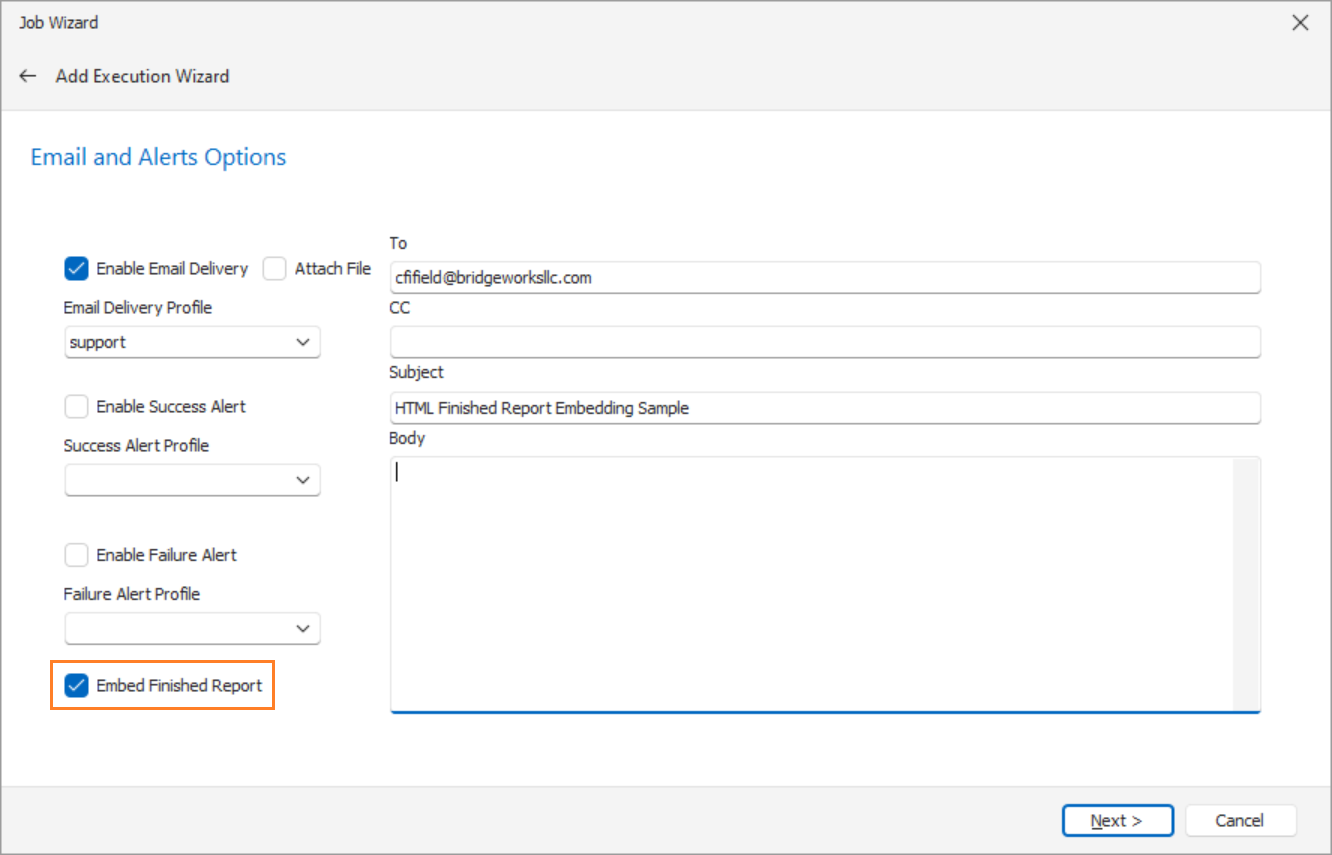This screenshot has width=1332, height=855.
Task: Toggle Embed Finished Report checkbox
Action: [x=76, y=685]
